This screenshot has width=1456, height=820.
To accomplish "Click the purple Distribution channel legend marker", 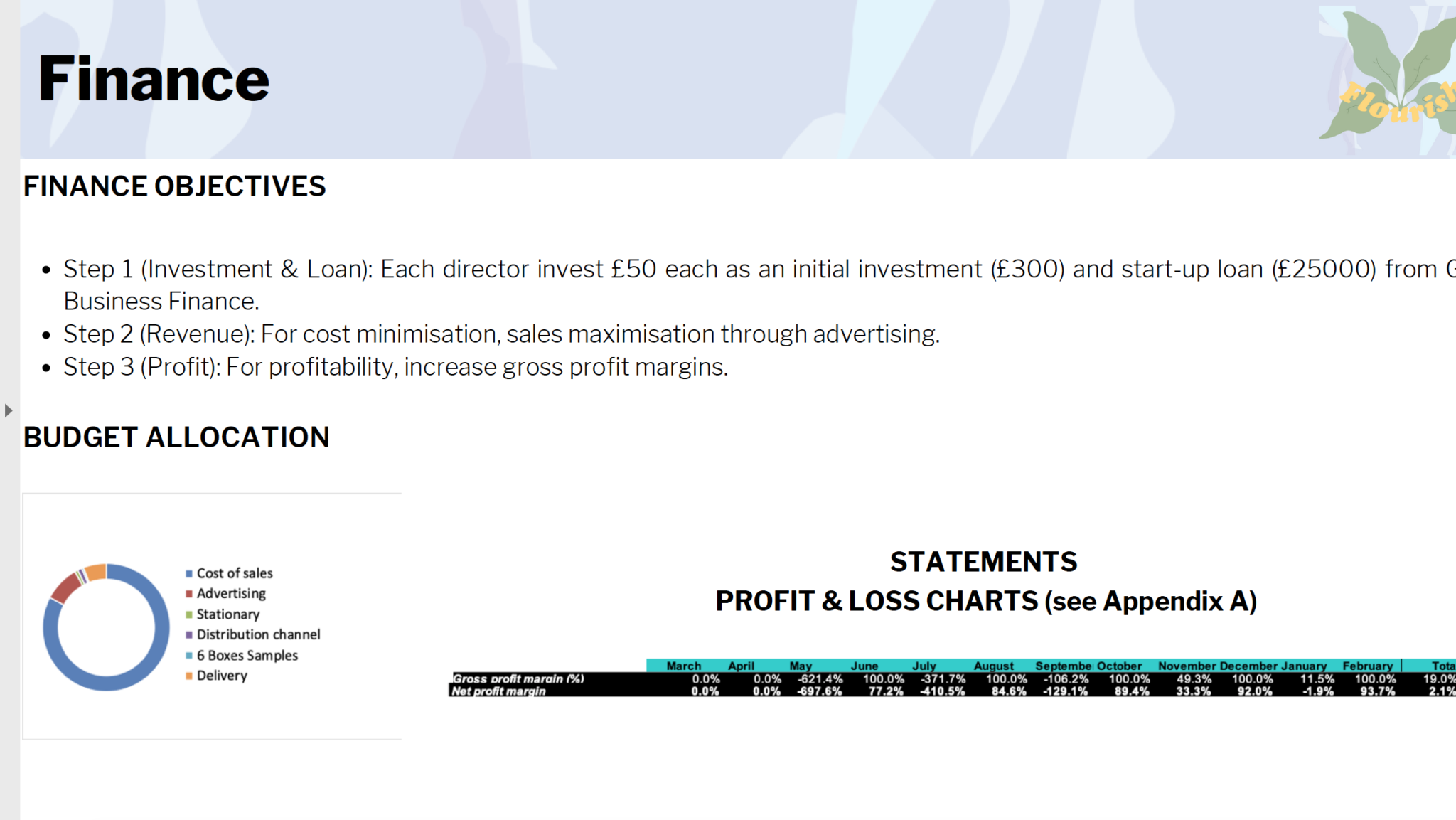I will coord(189,634).
